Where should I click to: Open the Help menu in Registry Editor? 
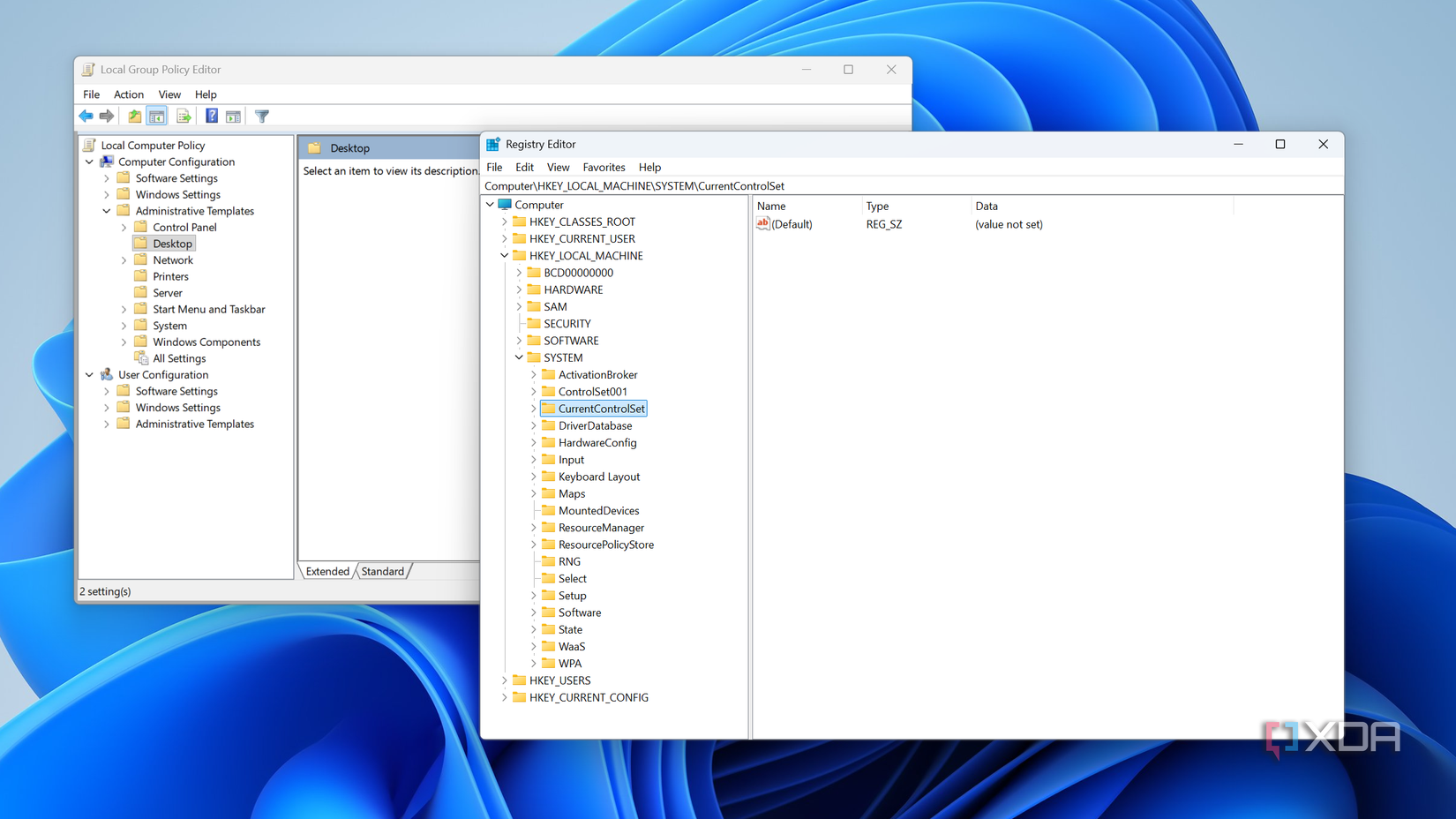649,167
